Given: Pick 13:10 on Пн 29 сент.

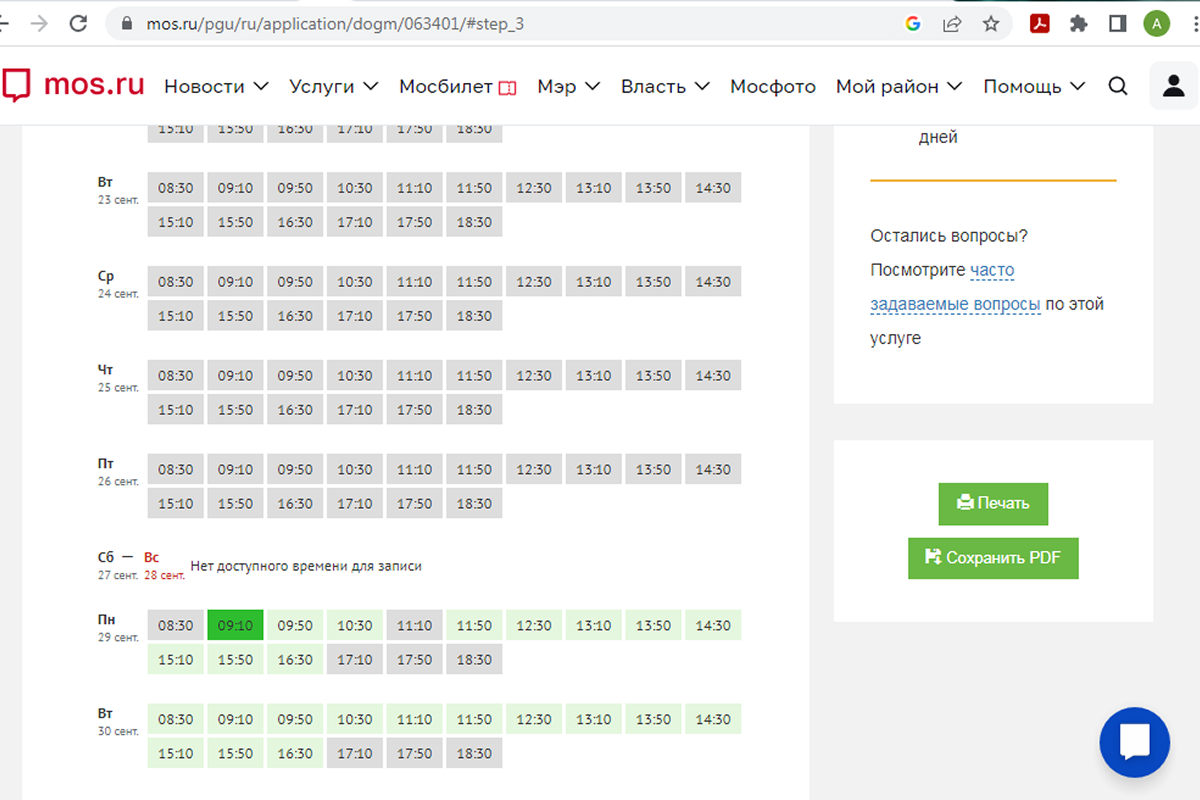Looking at the screenshot, I should point(594,625).
